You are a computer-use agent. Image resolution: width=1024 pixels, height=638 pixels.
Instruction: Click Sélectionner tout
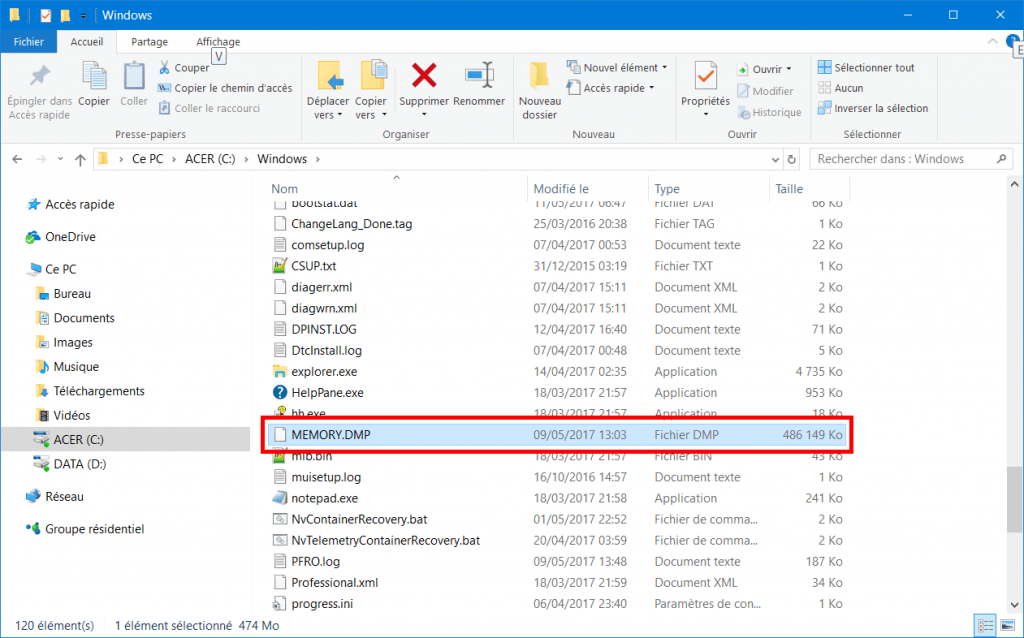[x=866, y=67]
